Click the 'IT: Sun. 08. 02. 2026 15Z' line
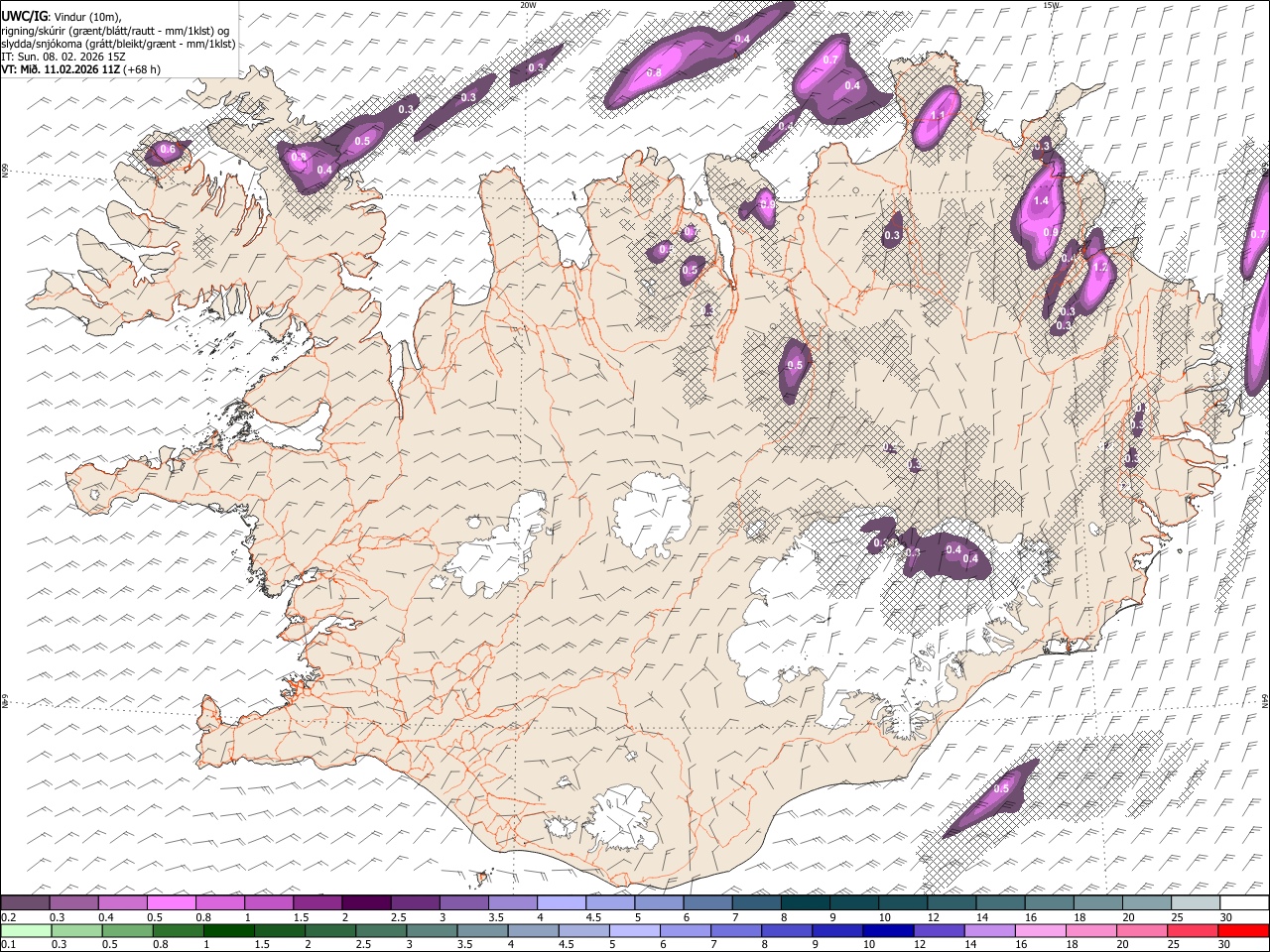Viewport: 1270px width, 952px height. [x=63, y=57]
